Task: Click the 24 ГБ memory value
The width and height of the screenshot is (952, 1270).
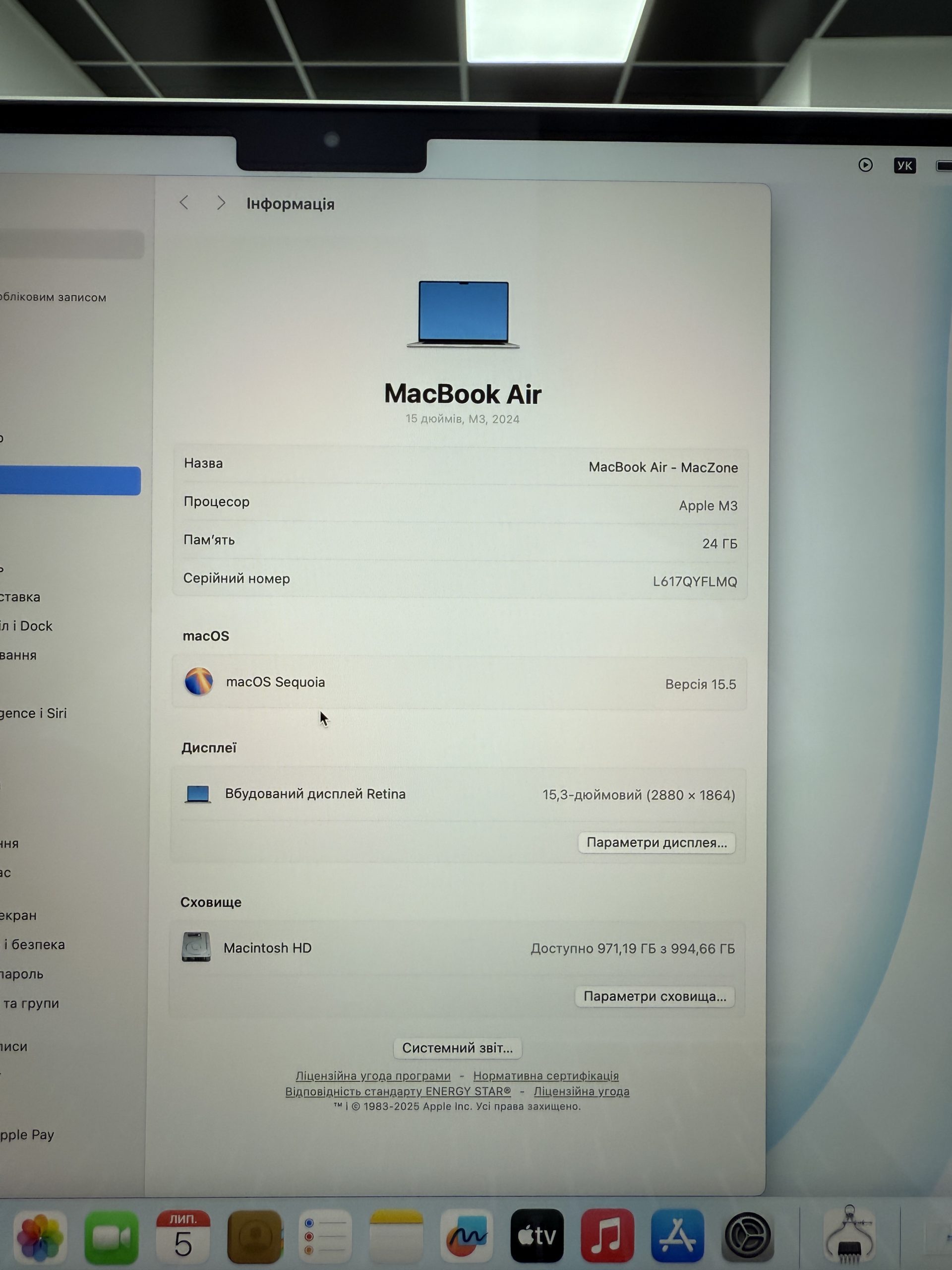Action: (719, 544)
